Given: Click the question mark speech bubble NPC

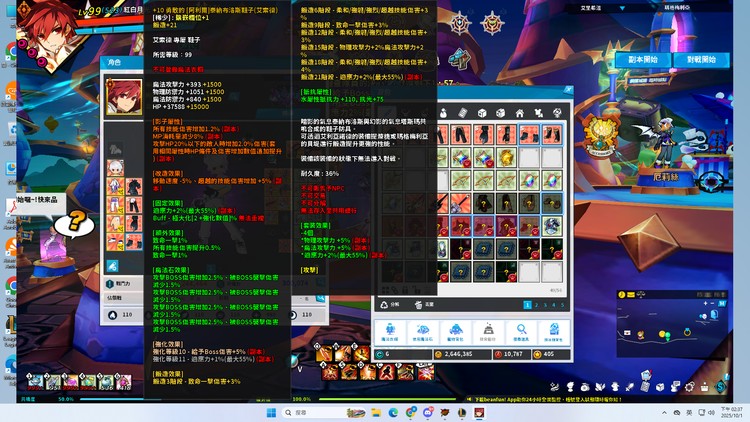Looking at the screenshot, I should point(44,223).
